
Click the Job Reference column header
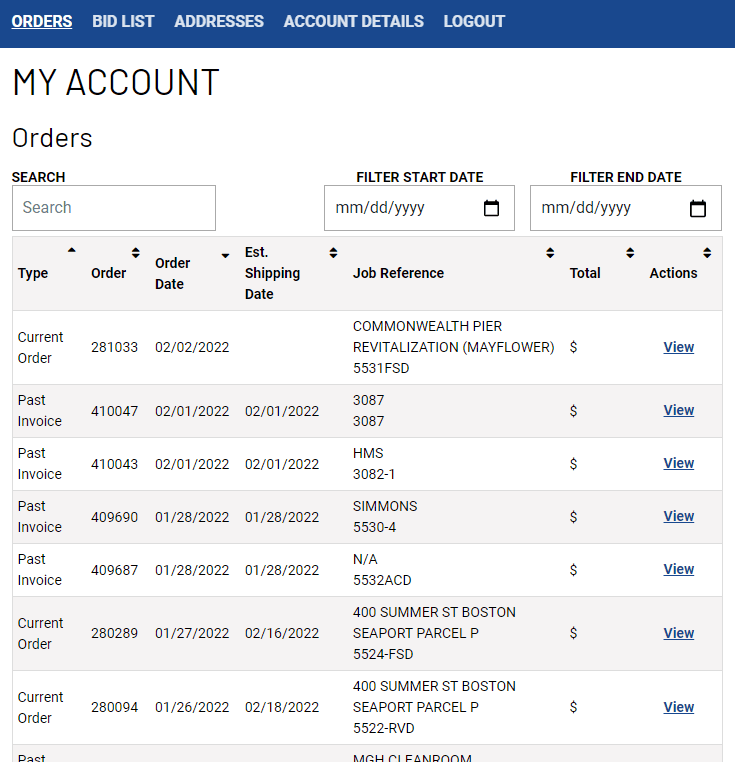click(398, 273)
